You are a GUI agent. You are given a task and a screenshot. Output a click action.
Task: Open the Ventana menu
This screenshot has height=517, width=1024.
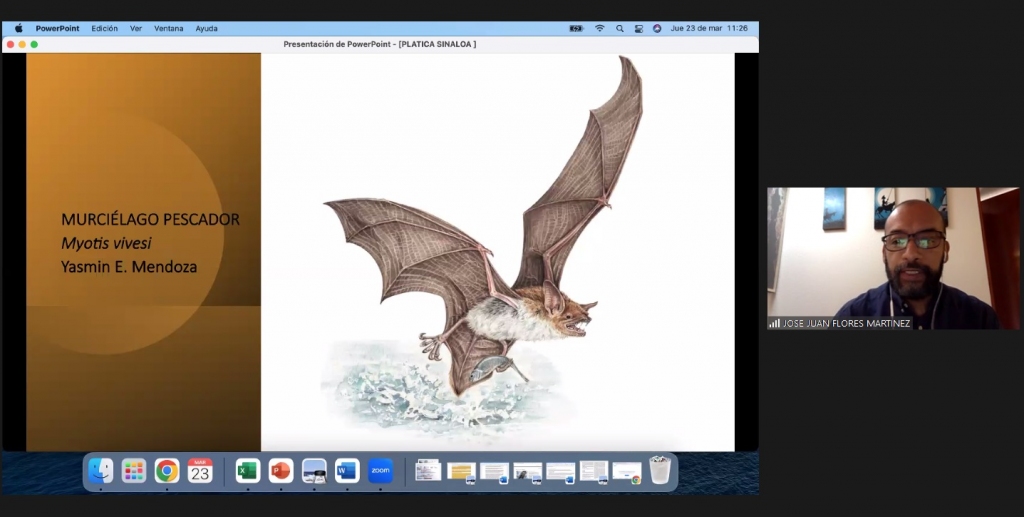pyautogui.click(x=168, y=29)
